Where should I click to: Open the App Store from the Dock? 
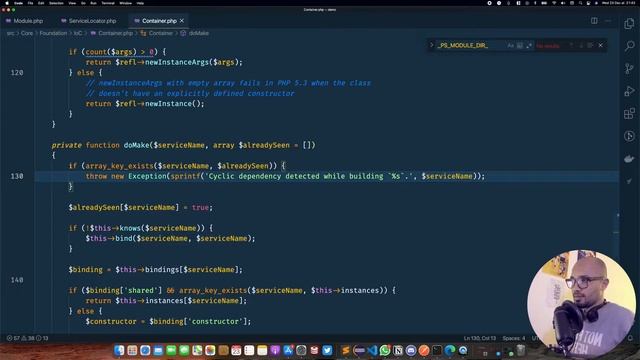288,350
